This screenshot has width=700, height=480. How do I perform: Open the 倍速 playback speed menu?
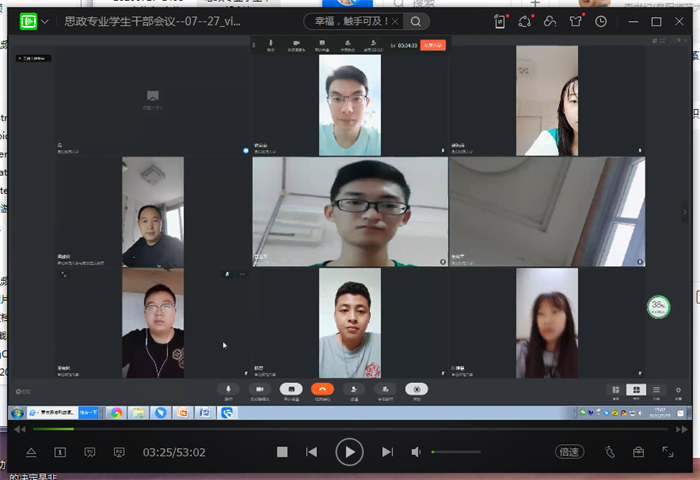pos(568,452)
